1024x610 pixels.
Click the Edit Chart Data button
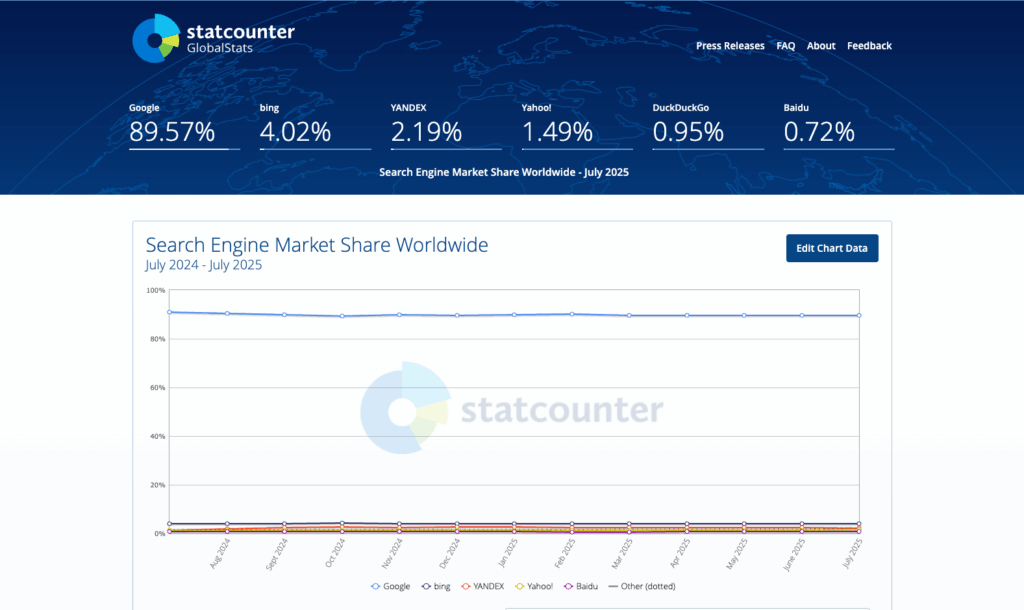coord(832,248)
